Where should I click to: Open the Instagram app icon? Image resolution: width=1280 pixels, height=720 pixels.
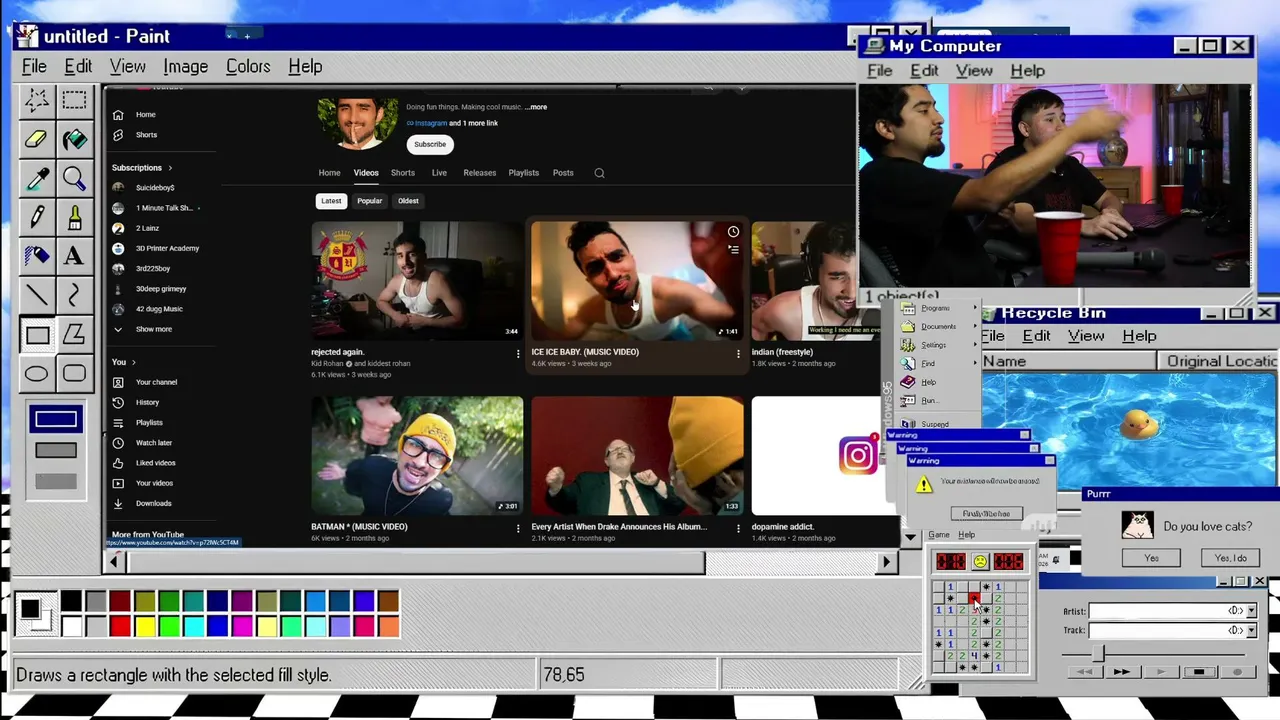(858, 456)
